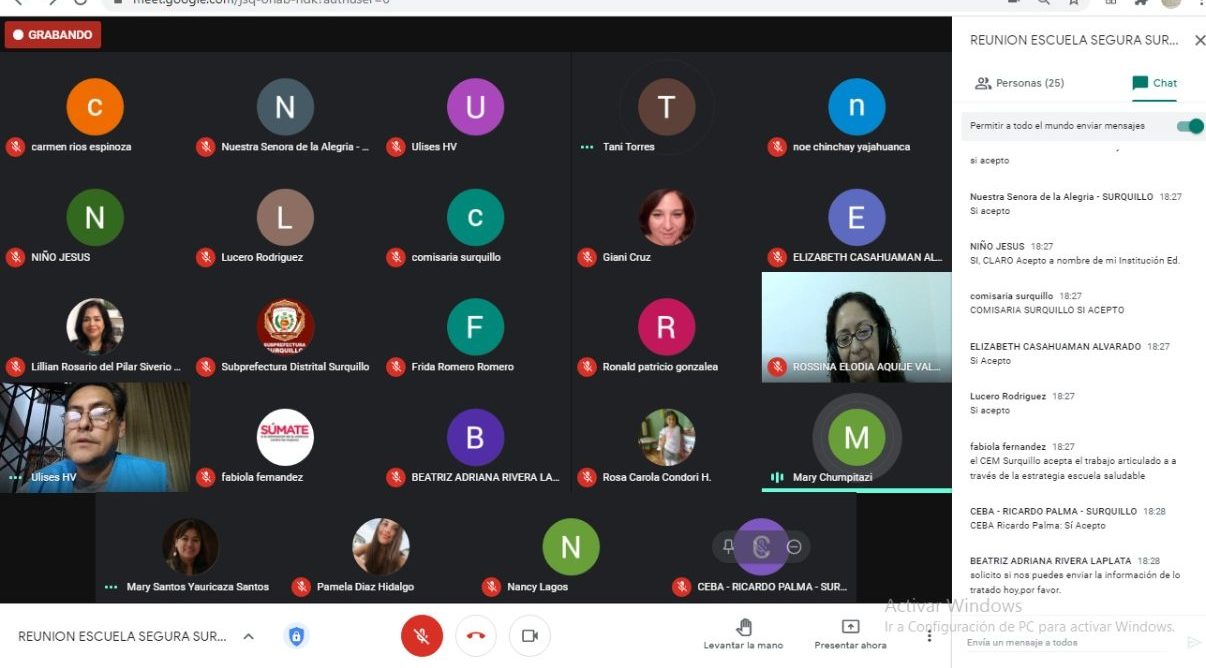Viewport: 1206px width, 668px height.
Task: Click the Envía un mensaje a todos field
Action: (x=1070, y=643)
